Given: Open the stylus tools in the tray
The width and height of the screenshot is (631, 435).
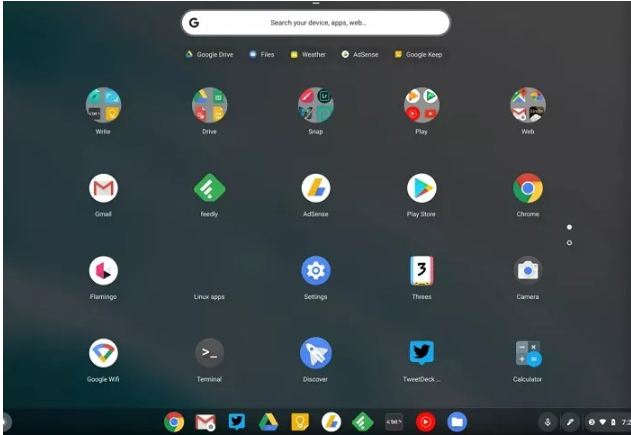Looking at the screenshot, I should (x=570, y=422).
